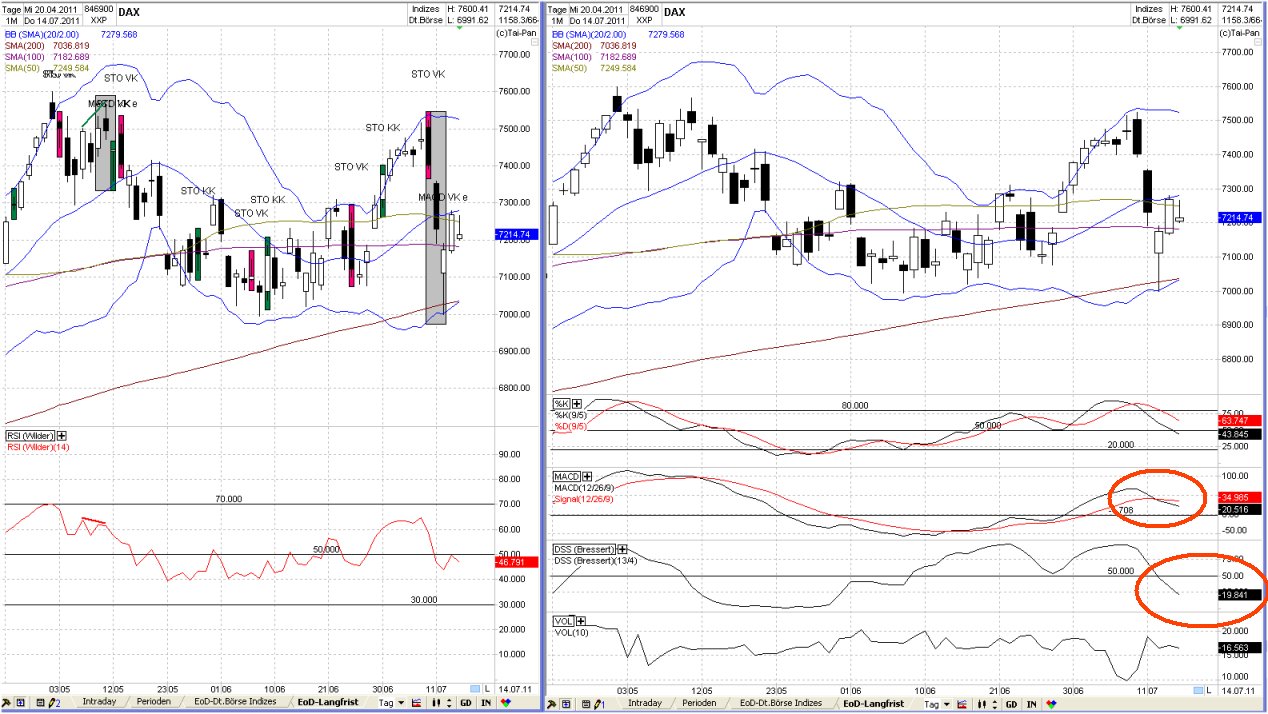Select the pushpin tool on the left chart toolbar

7,703
